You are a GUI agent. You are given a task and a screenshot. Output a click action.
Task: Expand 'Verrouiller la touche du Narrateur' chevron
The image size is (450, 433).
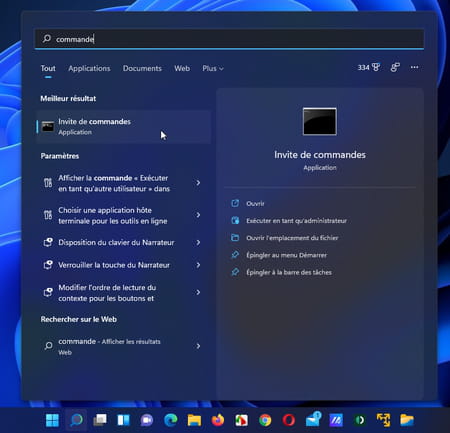pyautogui.click(x=198, y=265)
